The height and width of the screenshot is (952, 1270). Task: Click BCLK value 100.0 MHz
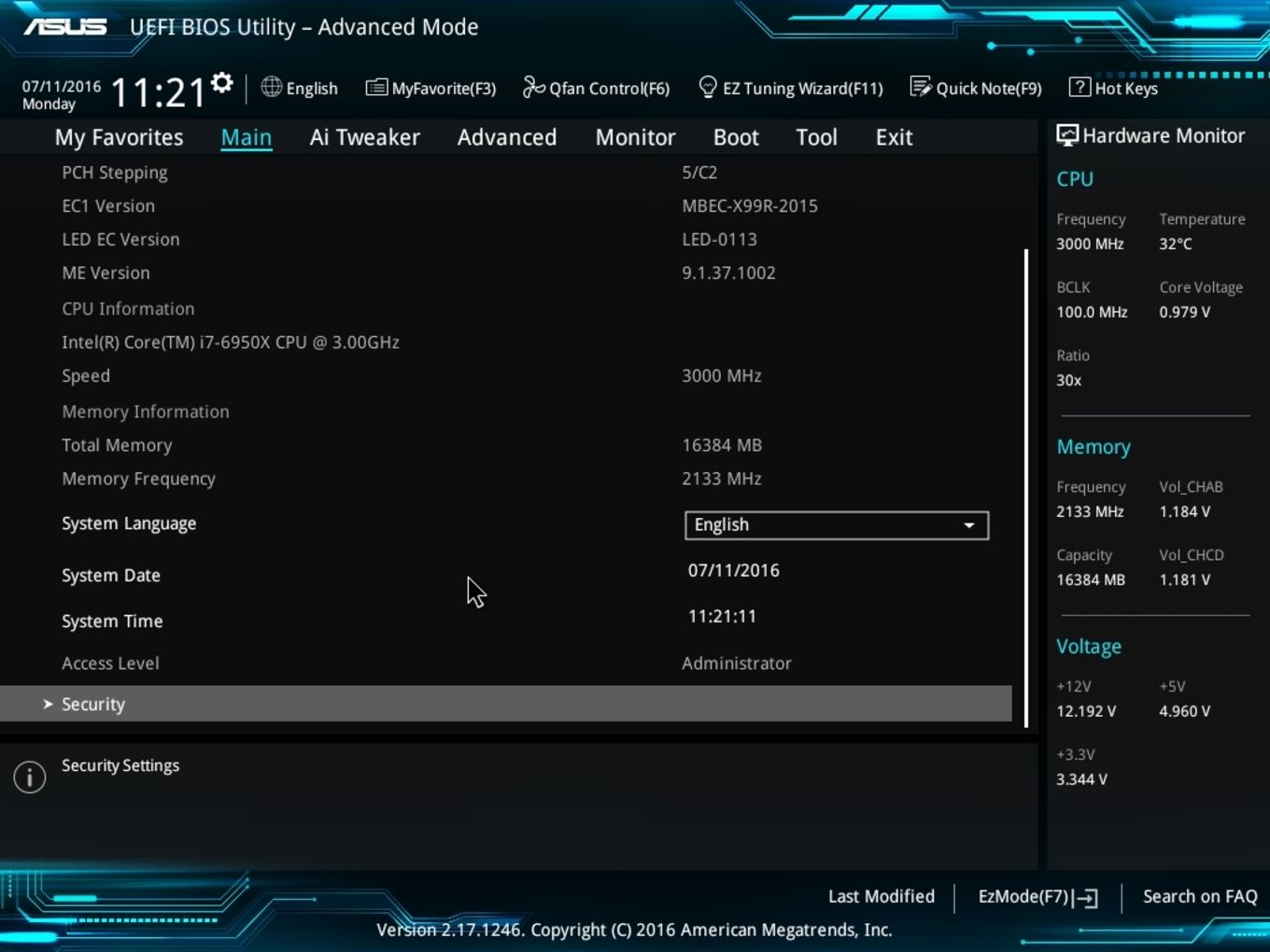[1092, 312]
